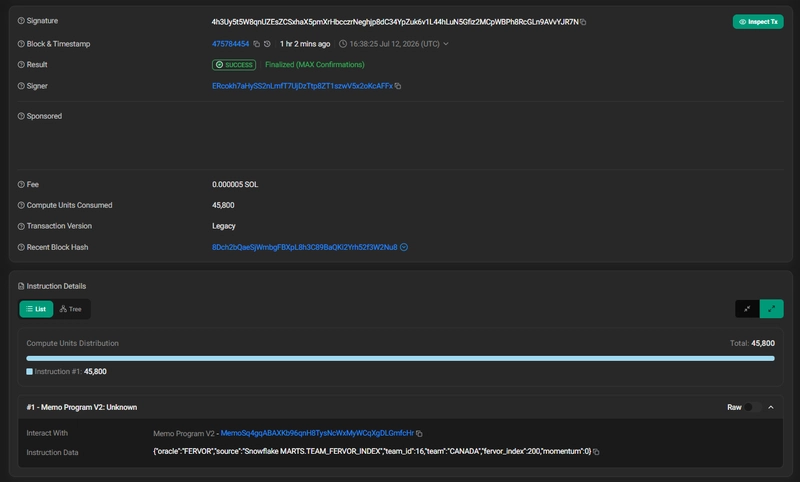
Task: Copy the block number 475784454
Action: (x=257, y=44)
